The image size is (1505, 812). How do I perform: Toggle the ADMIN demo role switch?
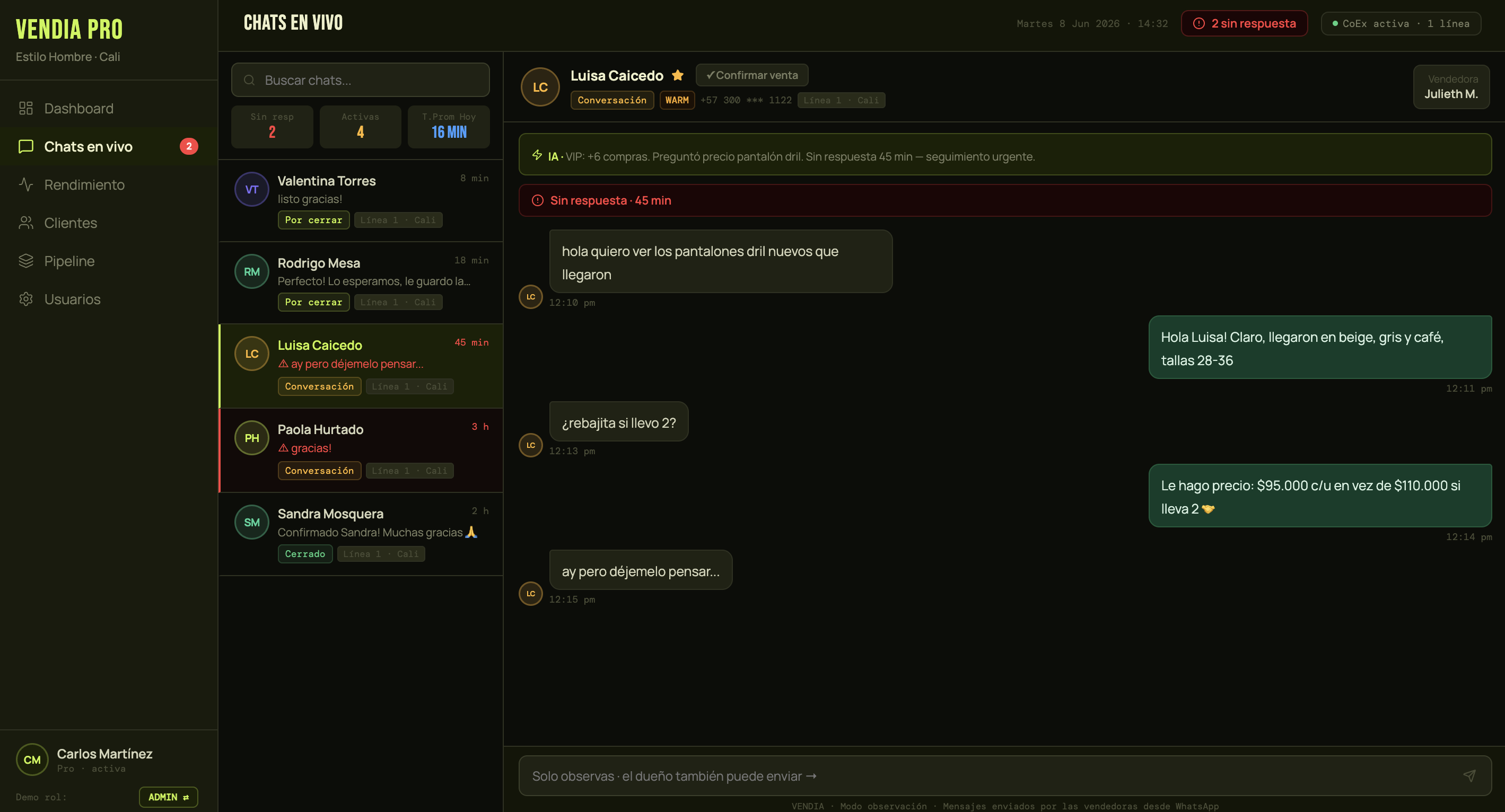(168, 797)
